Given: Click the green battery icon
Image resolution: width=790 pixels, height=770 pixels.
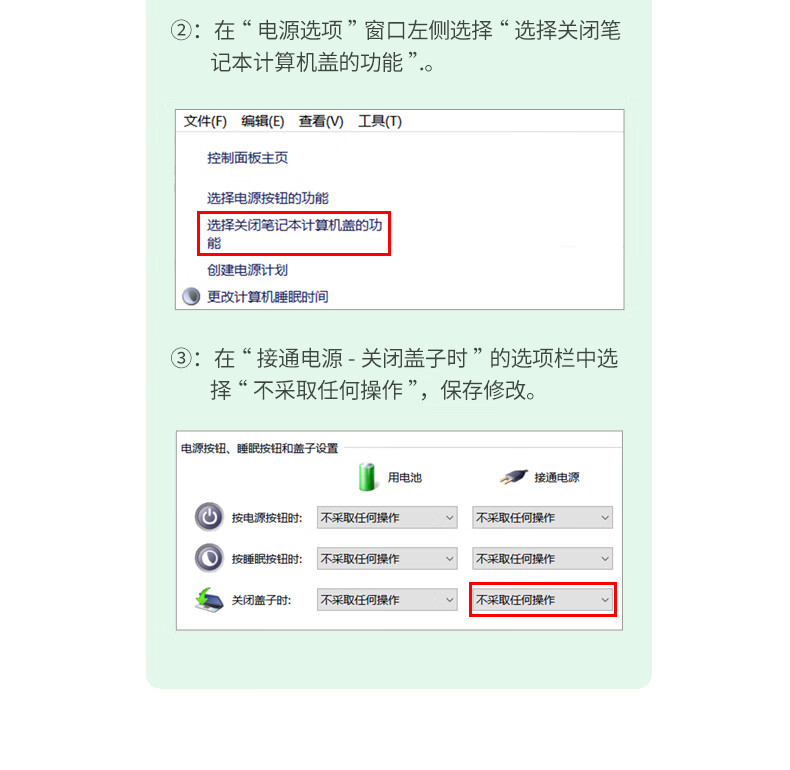Looking at the screenshot, I should point(367,477).
